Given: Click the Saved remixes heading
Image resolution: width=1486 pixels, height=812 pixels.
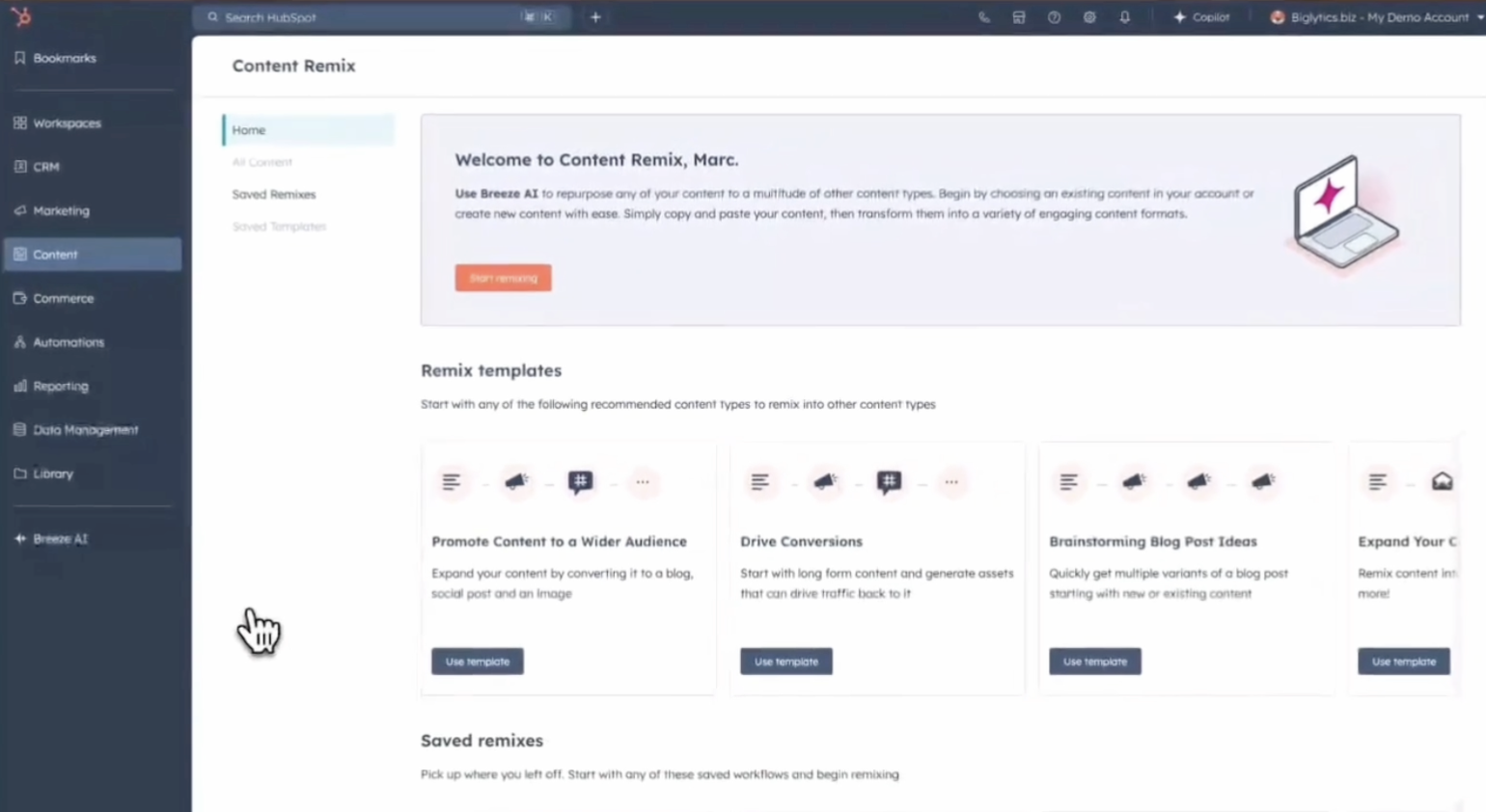Looking at the screenshot, I should point(482,741).
